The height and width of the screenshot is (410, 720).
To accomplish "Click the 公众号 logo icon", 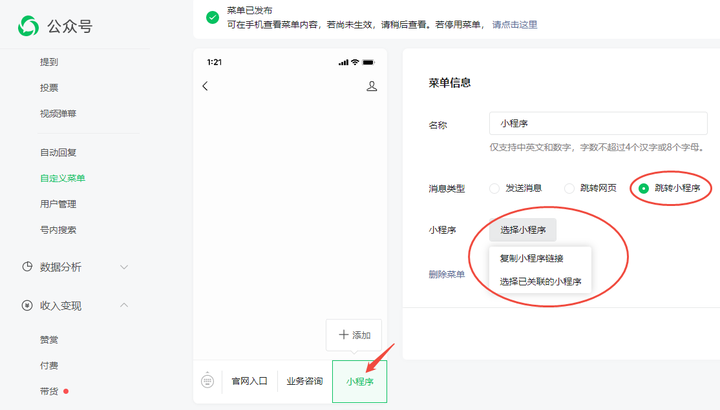I will (28, 26).
